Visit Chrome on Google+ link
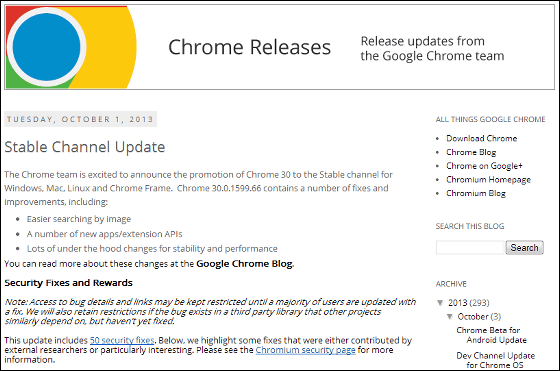 (484, 166)
